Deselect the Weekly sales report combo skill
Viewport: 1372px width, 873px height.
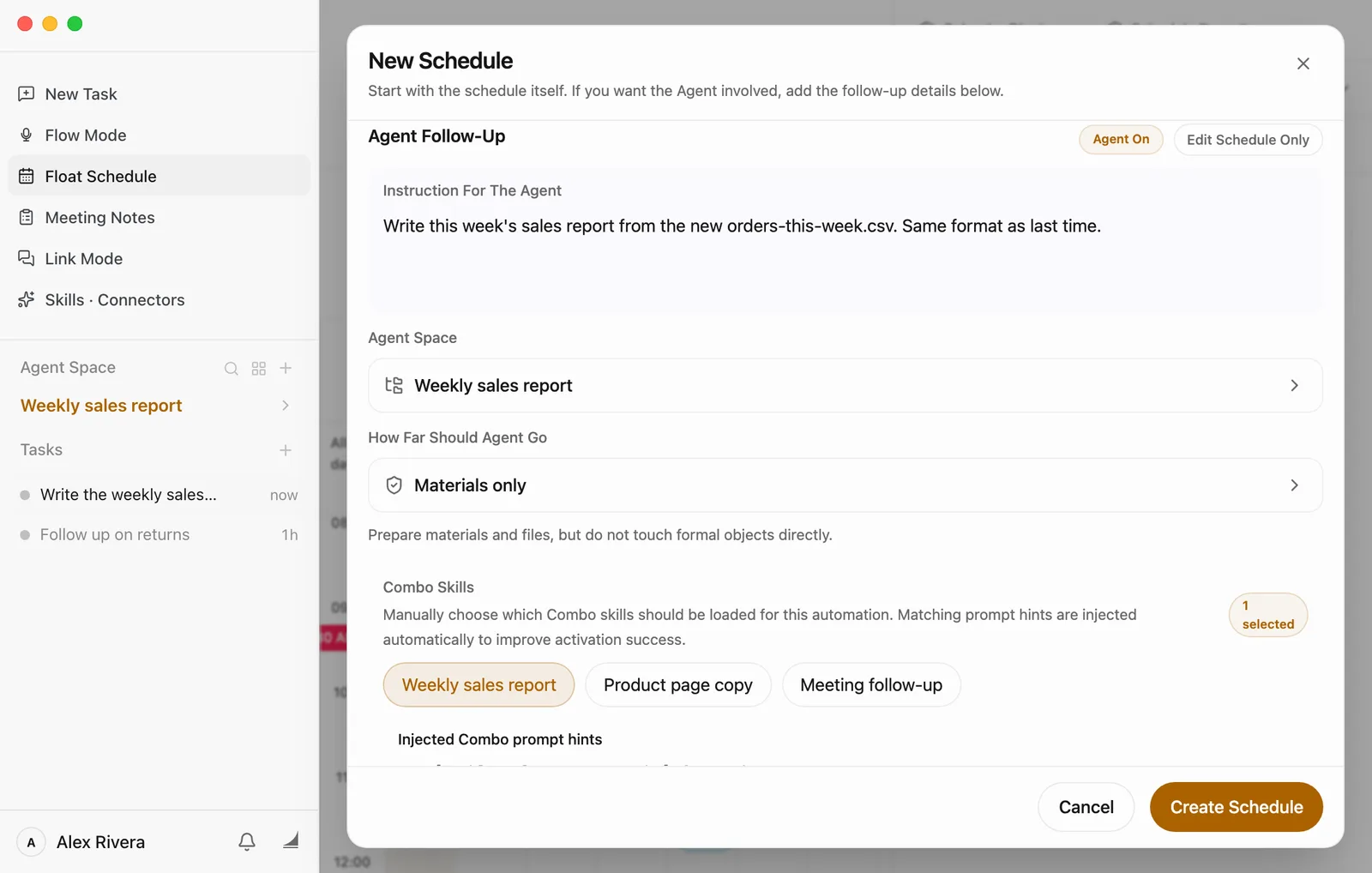point(478,685)
